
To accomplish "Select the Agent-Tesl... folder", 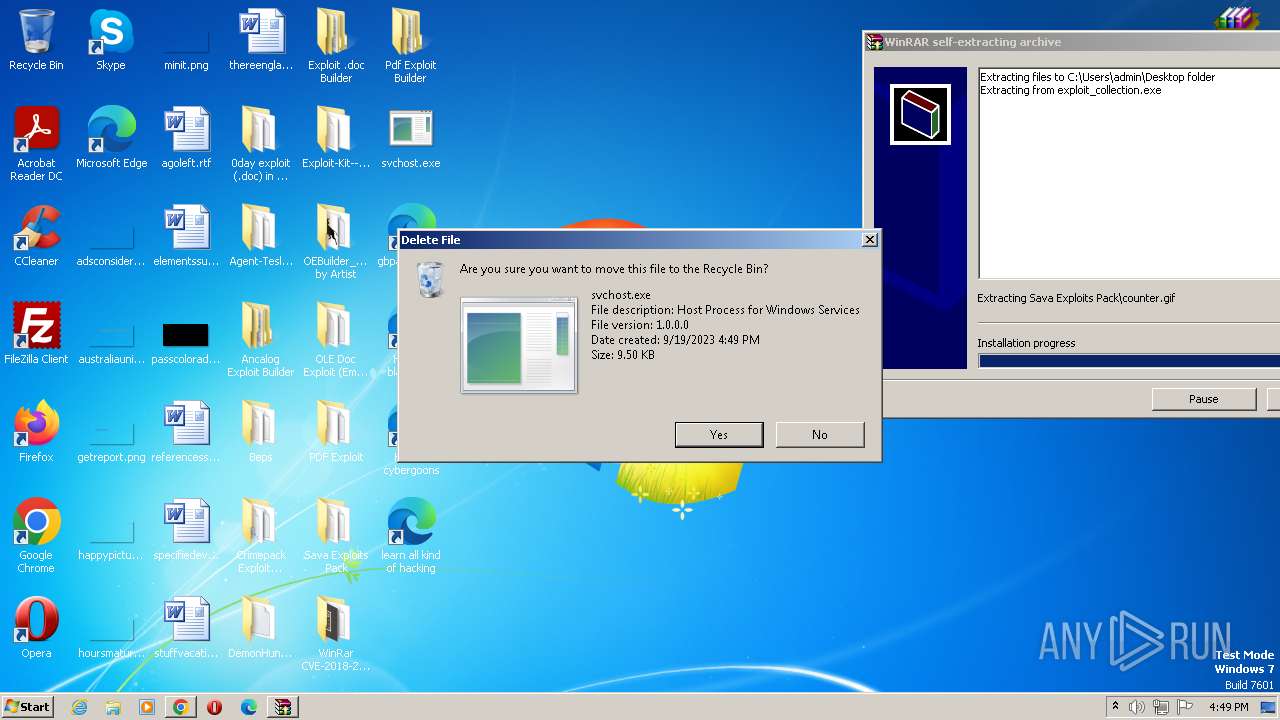I will click(261, 236).
